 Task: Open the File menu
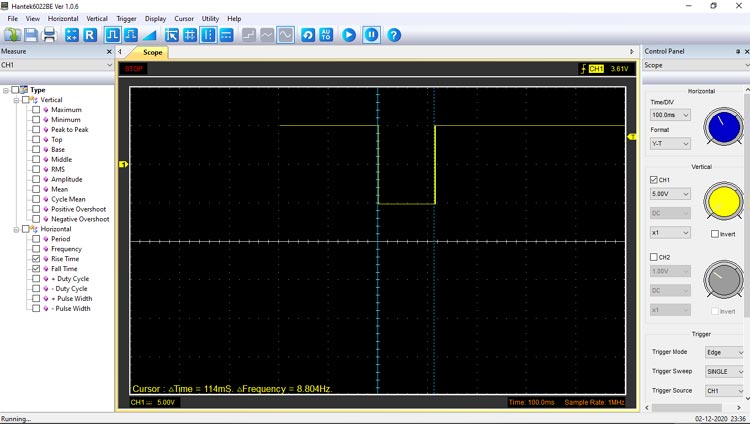click(x=12, y=19)
